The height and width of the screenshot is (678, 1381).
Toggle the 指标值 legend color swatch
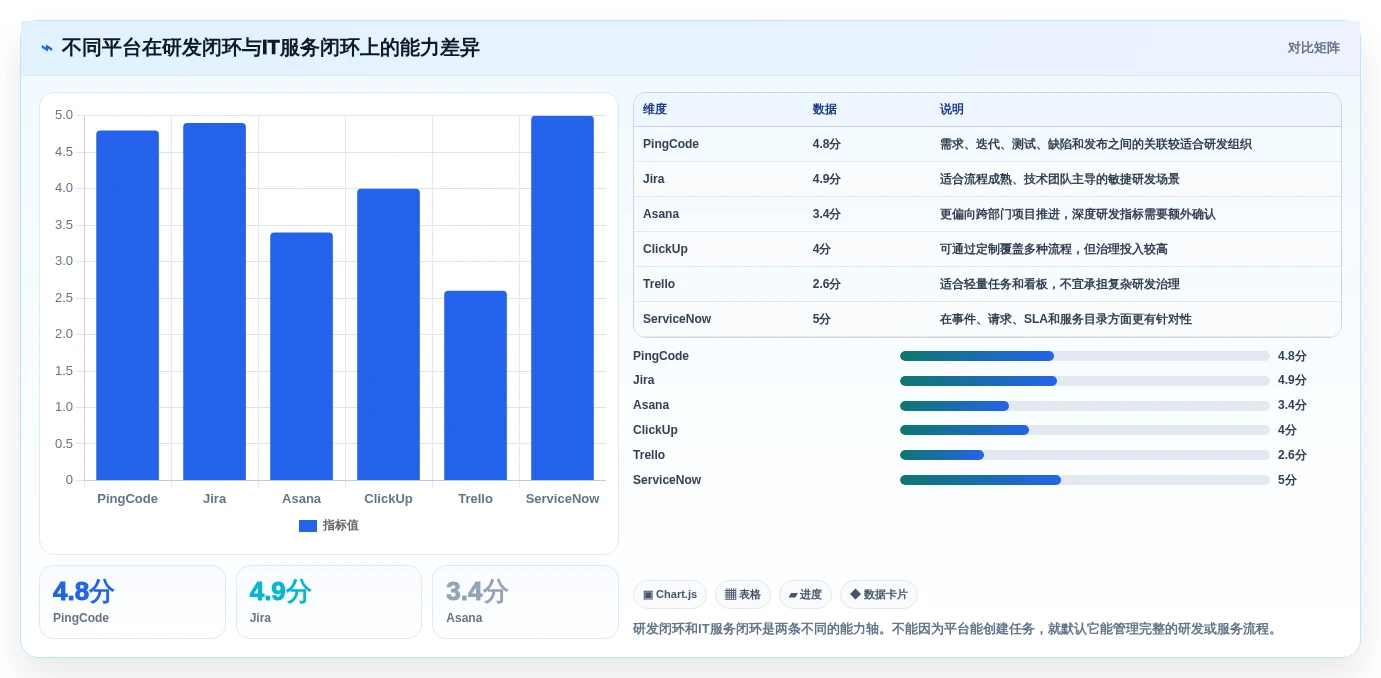tap(308, 526)
